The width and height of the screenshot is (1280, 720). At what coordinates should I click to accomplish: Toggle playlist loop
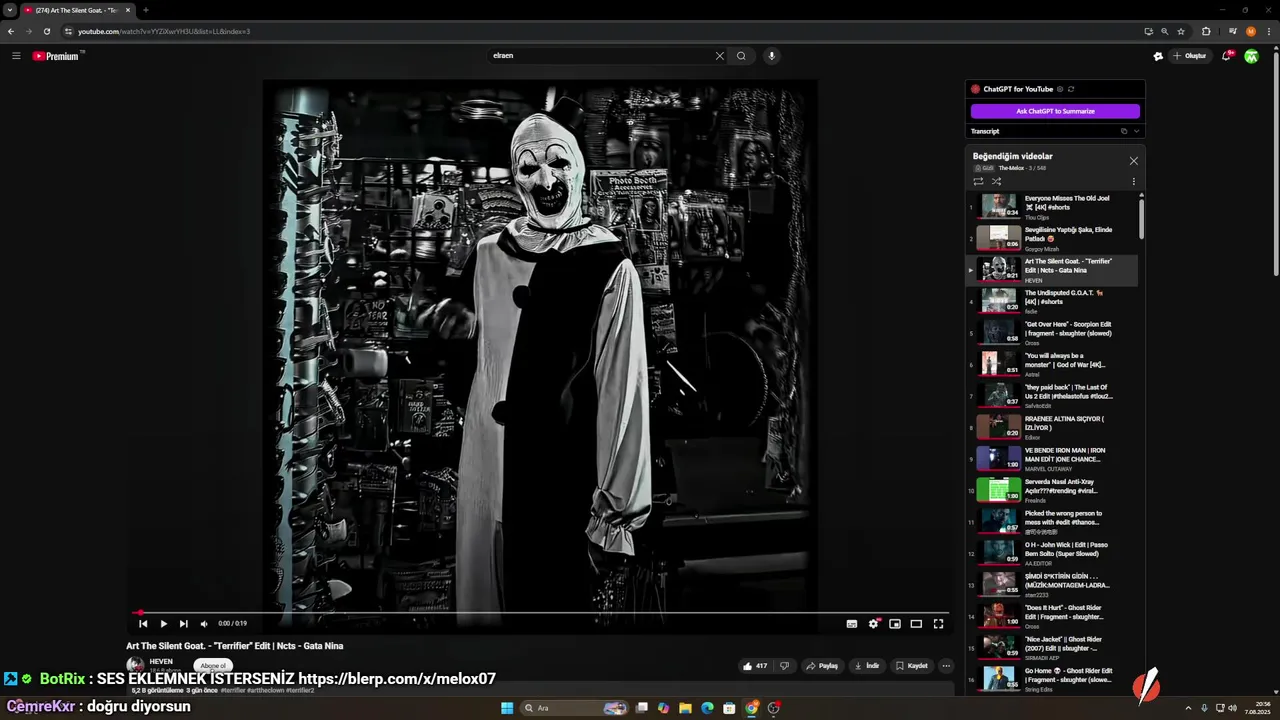[x=978, y=181]
